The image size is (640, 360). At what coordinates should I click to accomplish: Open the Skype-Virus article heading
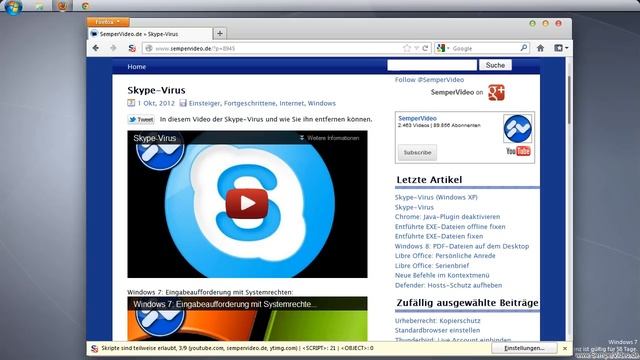tap(156, 90)
